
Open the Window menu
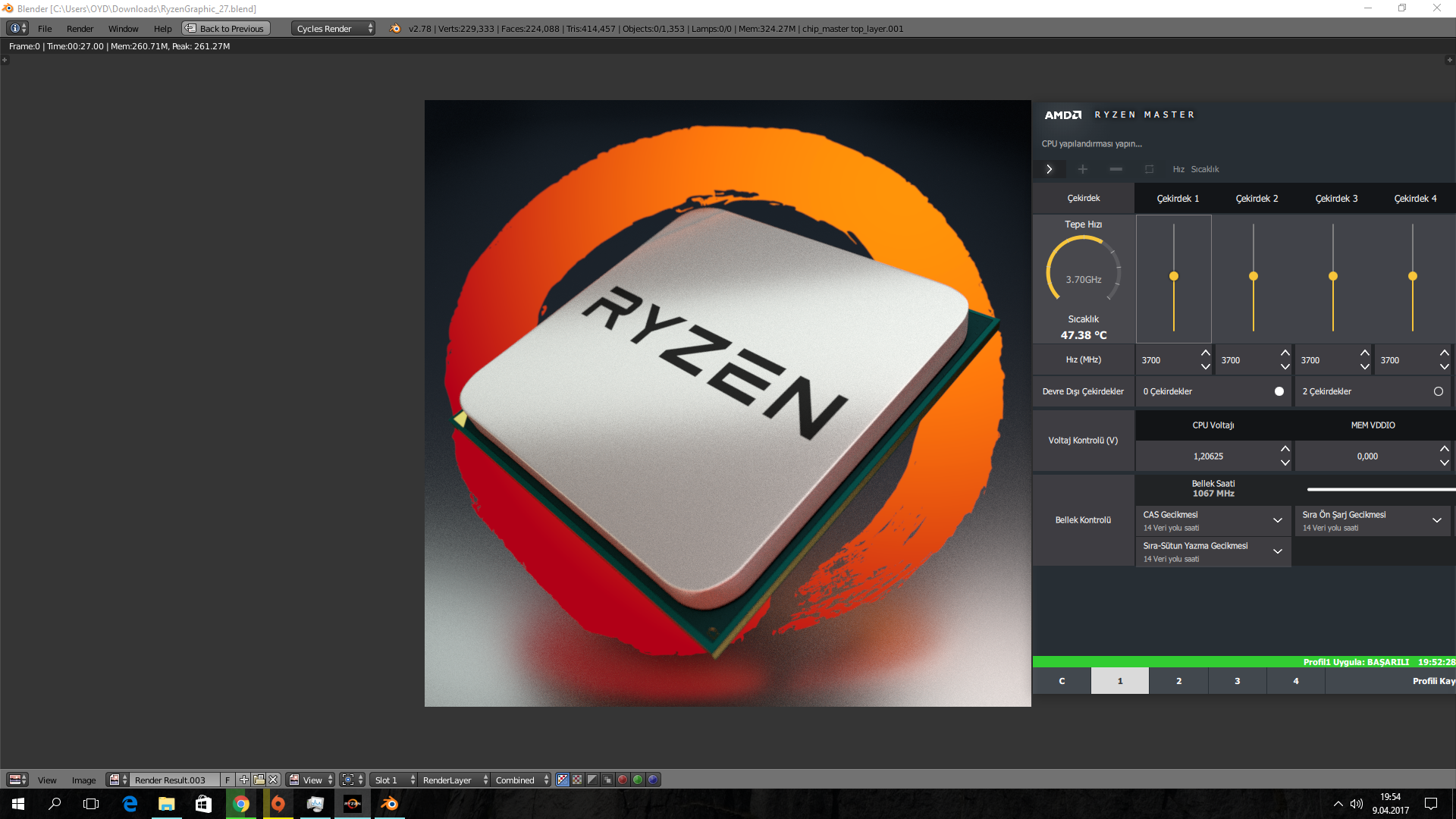[123, 28]
